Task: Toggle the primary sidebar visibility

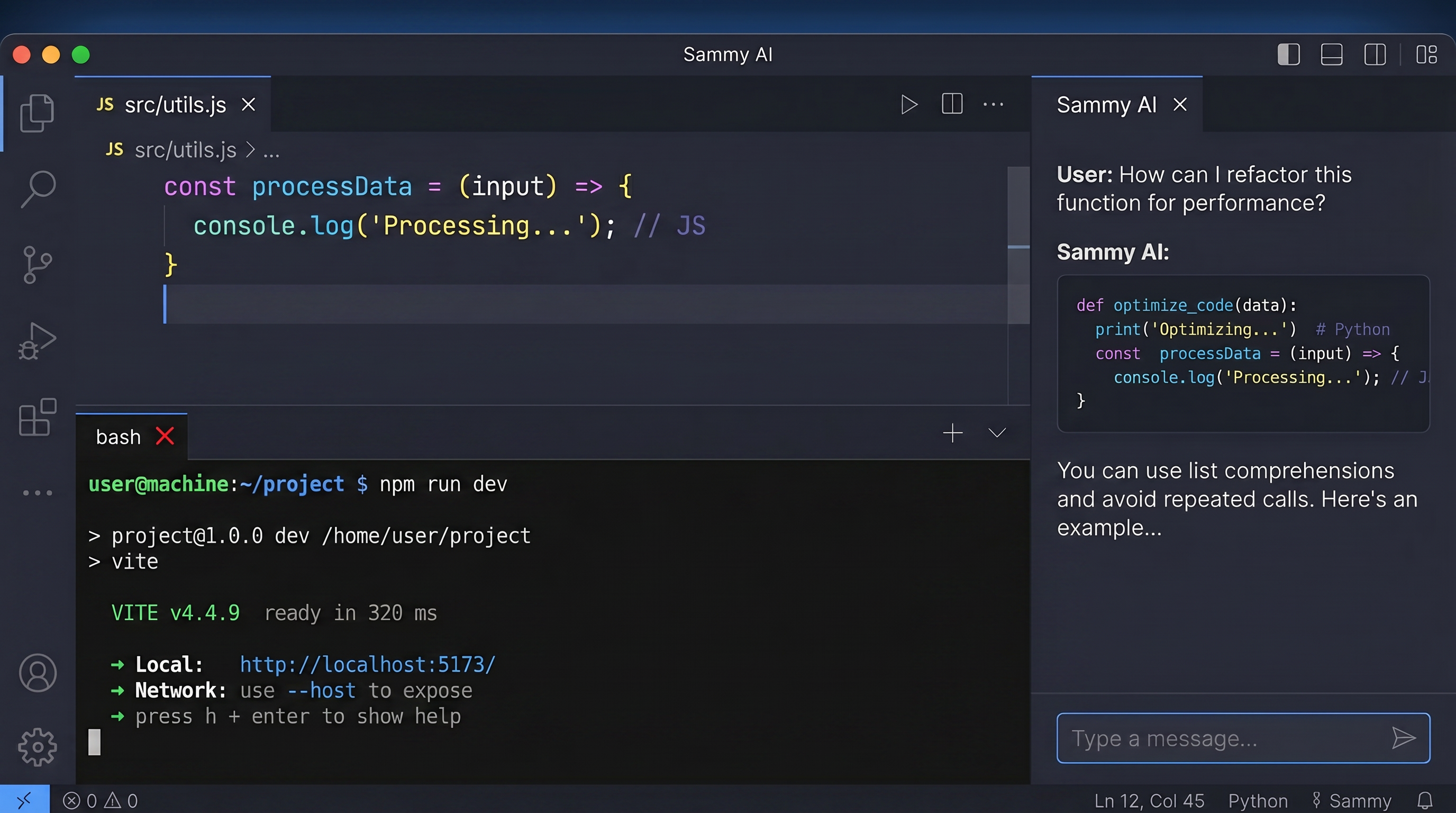Action: (x=1288, y=55)
